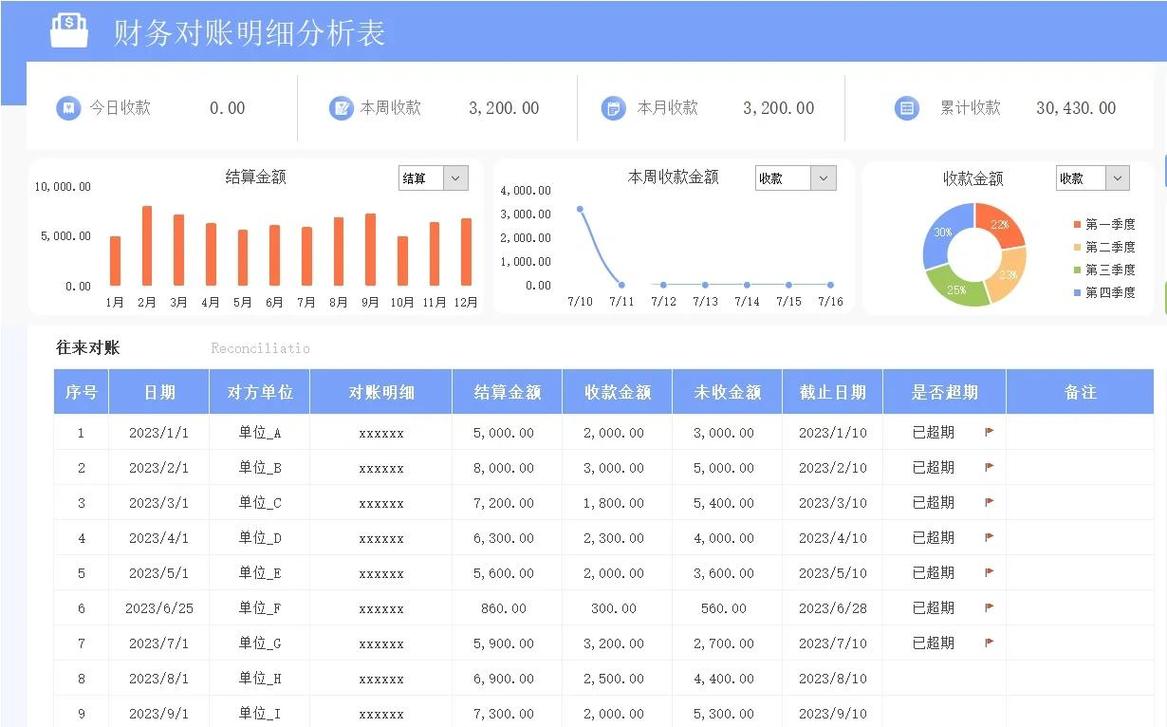
Task: Click the date cell 2023/9/1
Action: (x=159, y=713)
